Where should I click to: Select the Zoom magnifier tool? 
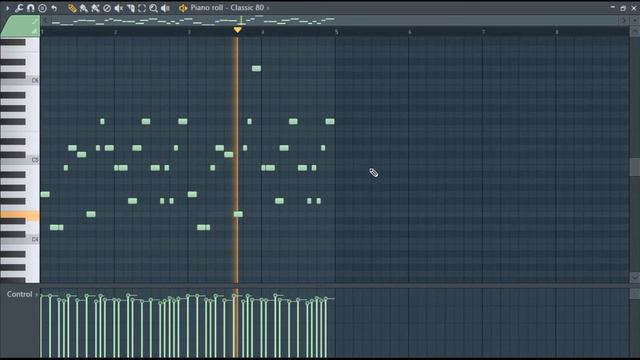[153, 8]
